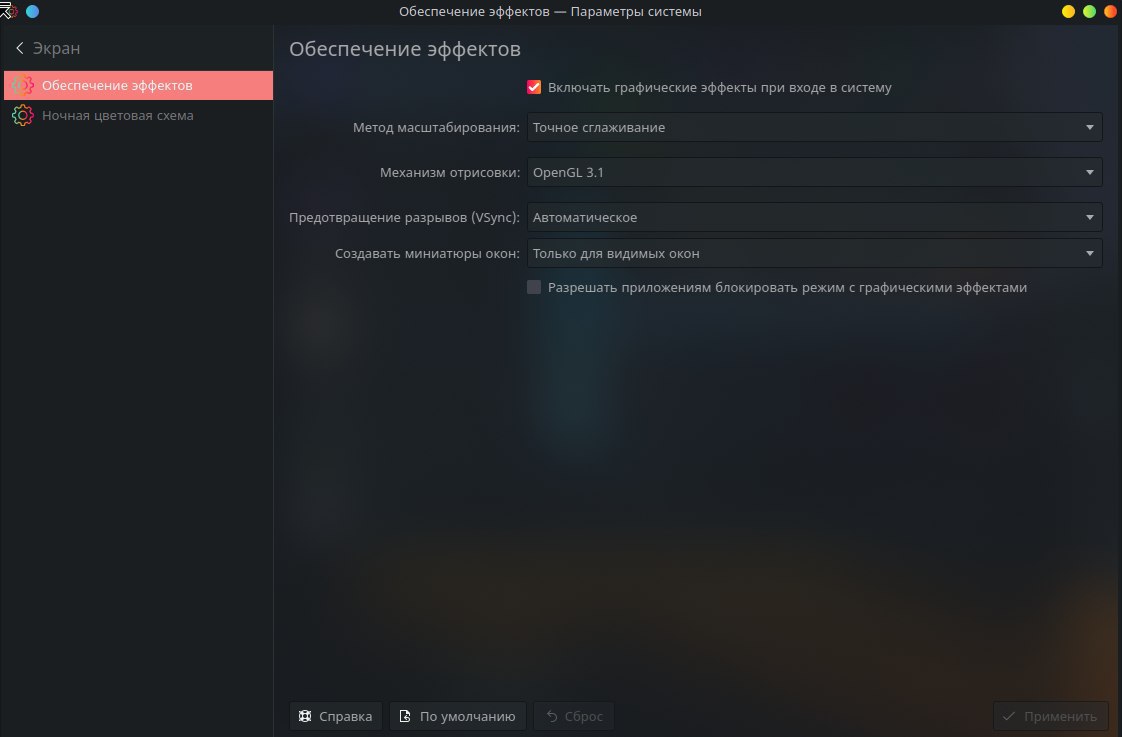
Task: Click the gear icon beside Ночная цветовая схема
Action: point(22,115)
